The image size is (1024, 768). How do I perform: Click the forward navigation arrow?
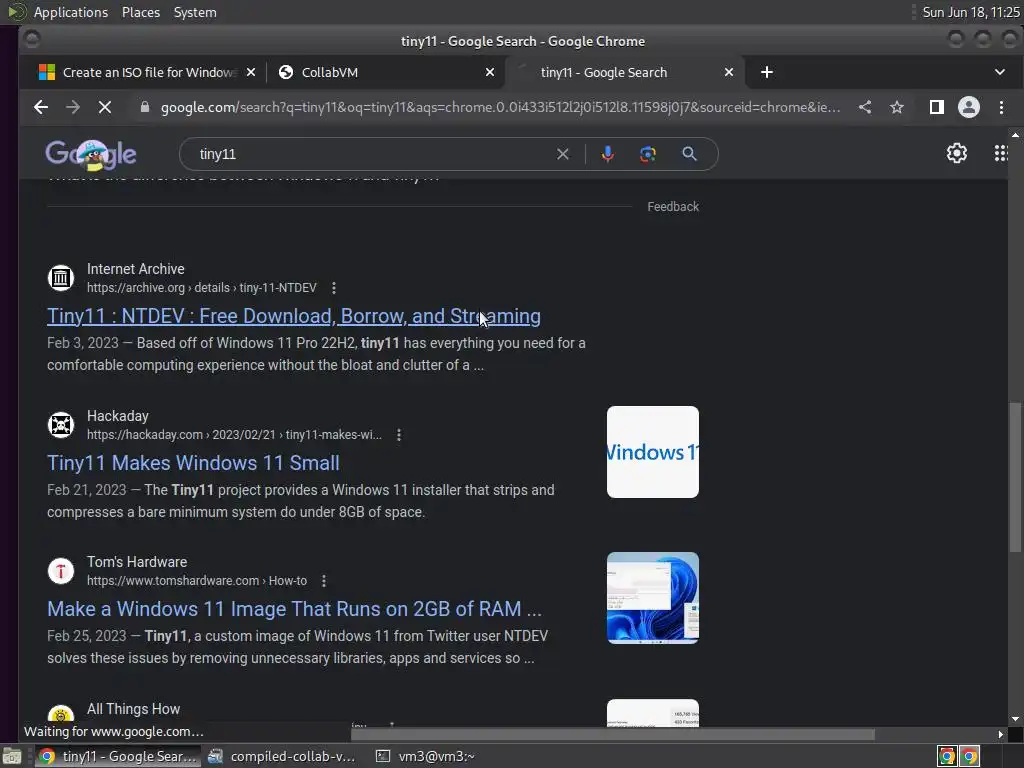72,107
